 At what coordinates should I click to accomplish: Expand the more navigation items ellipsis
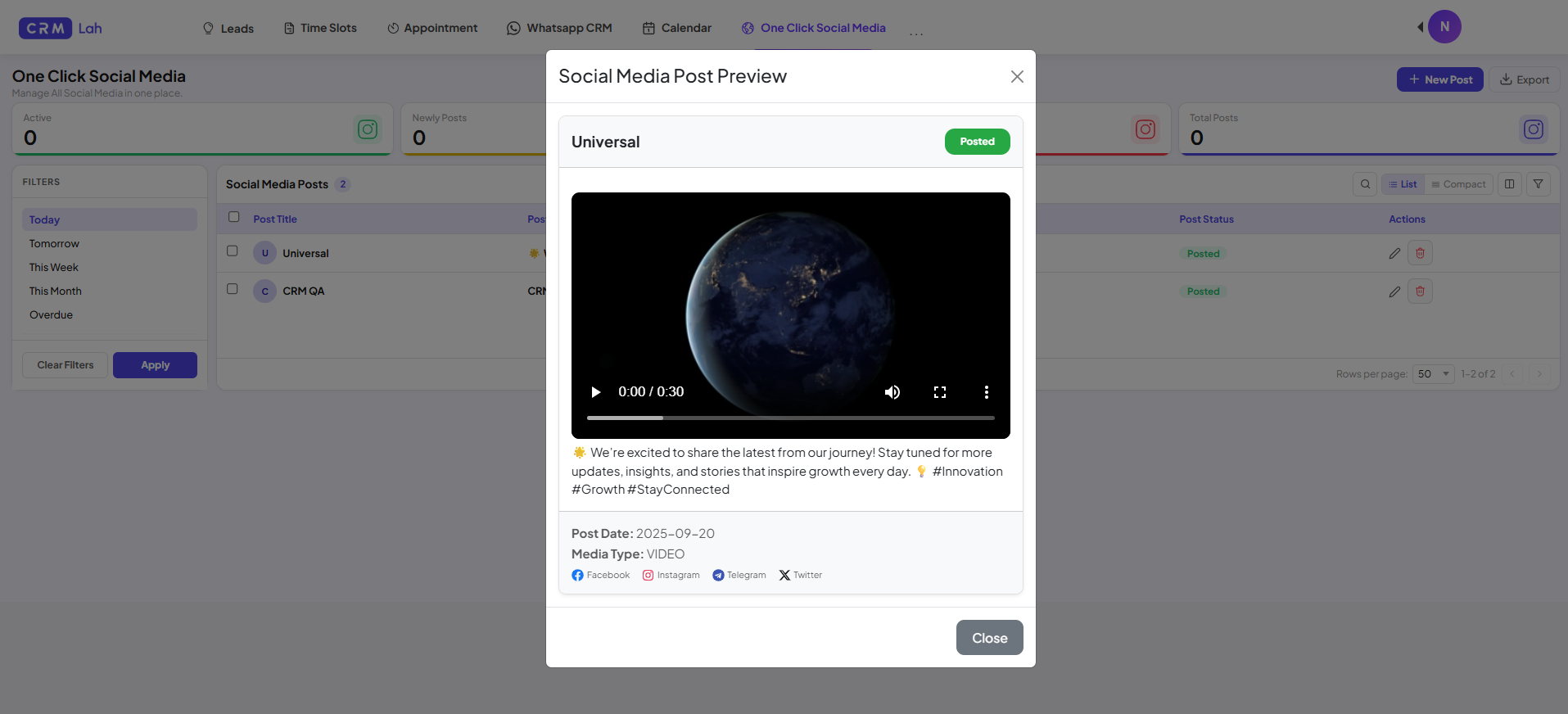click(x=916, y=34)
